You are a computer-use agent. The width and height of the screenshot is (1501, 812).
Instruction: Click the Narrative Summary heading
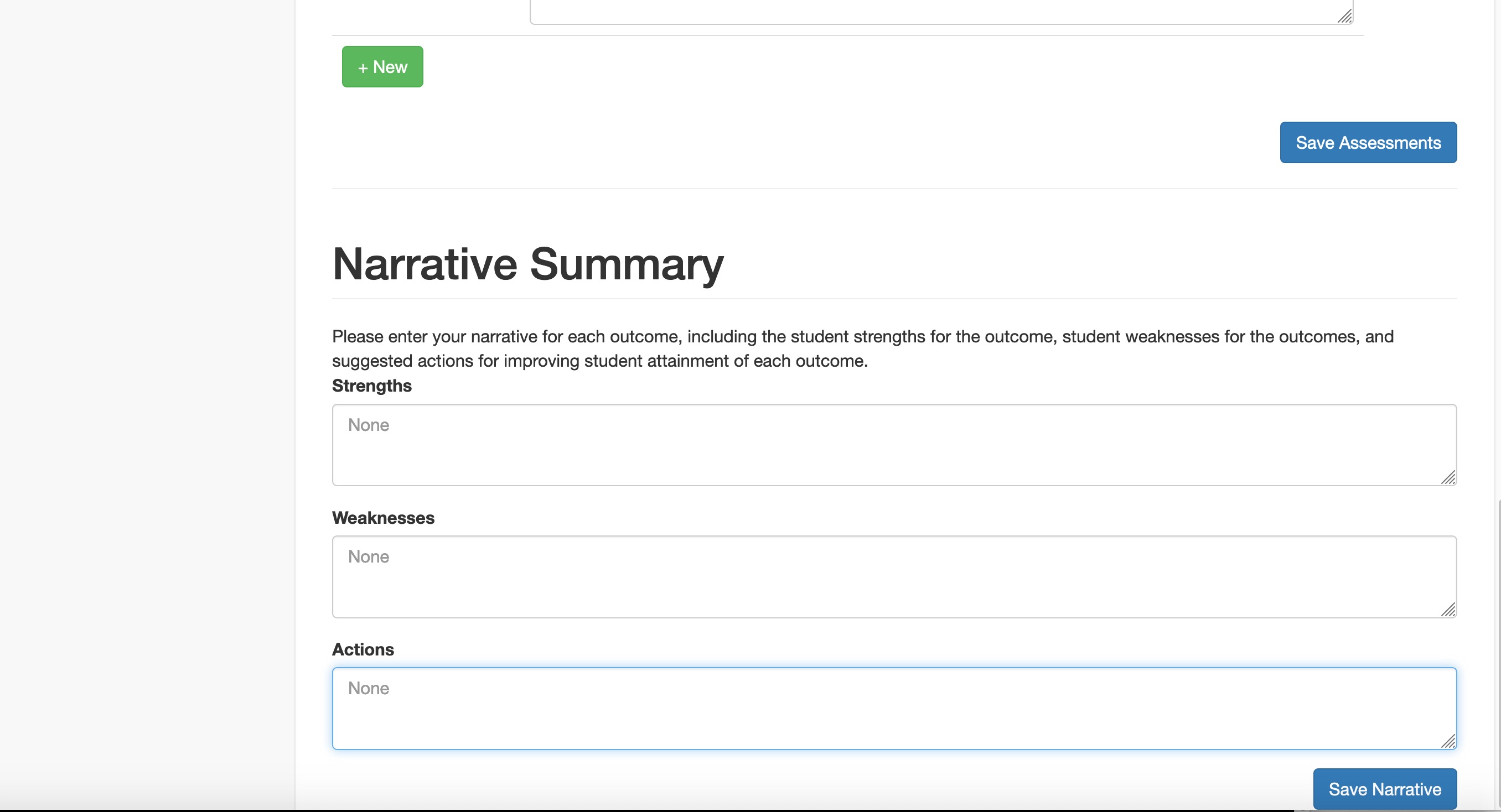pyautogui.click(x=528, y=264)
